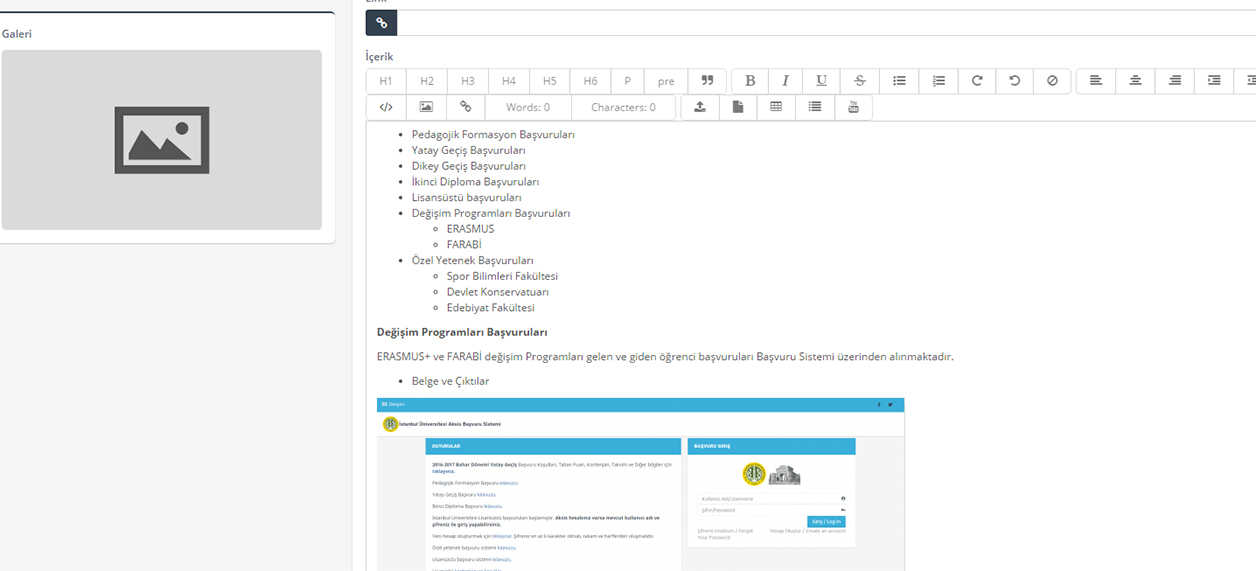Increase indent with indent icon
Viewport: 1256px width, 571px height.
click(x=1214, y=81)
